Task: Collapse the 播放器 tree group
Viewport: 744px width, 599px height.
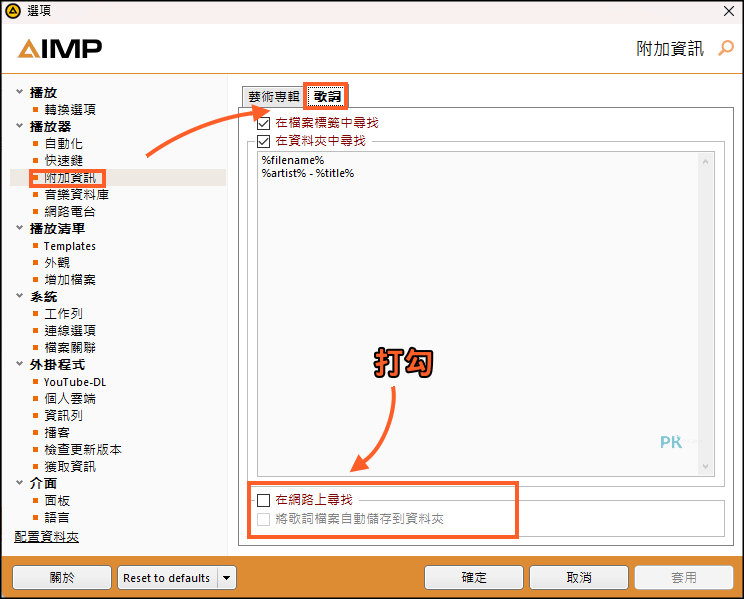Action: (19, 126)
